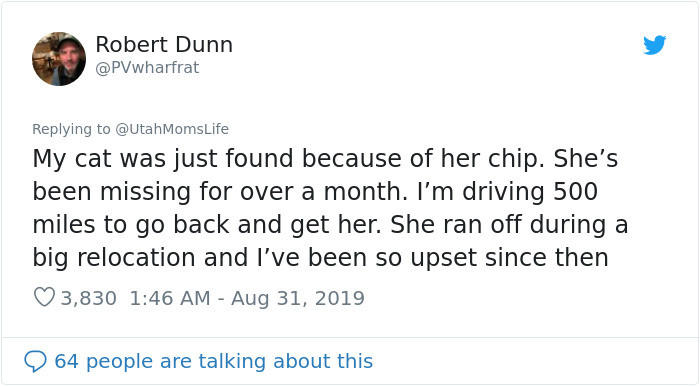Click the word 'miles' in the tweet

(x=63, y=224)
